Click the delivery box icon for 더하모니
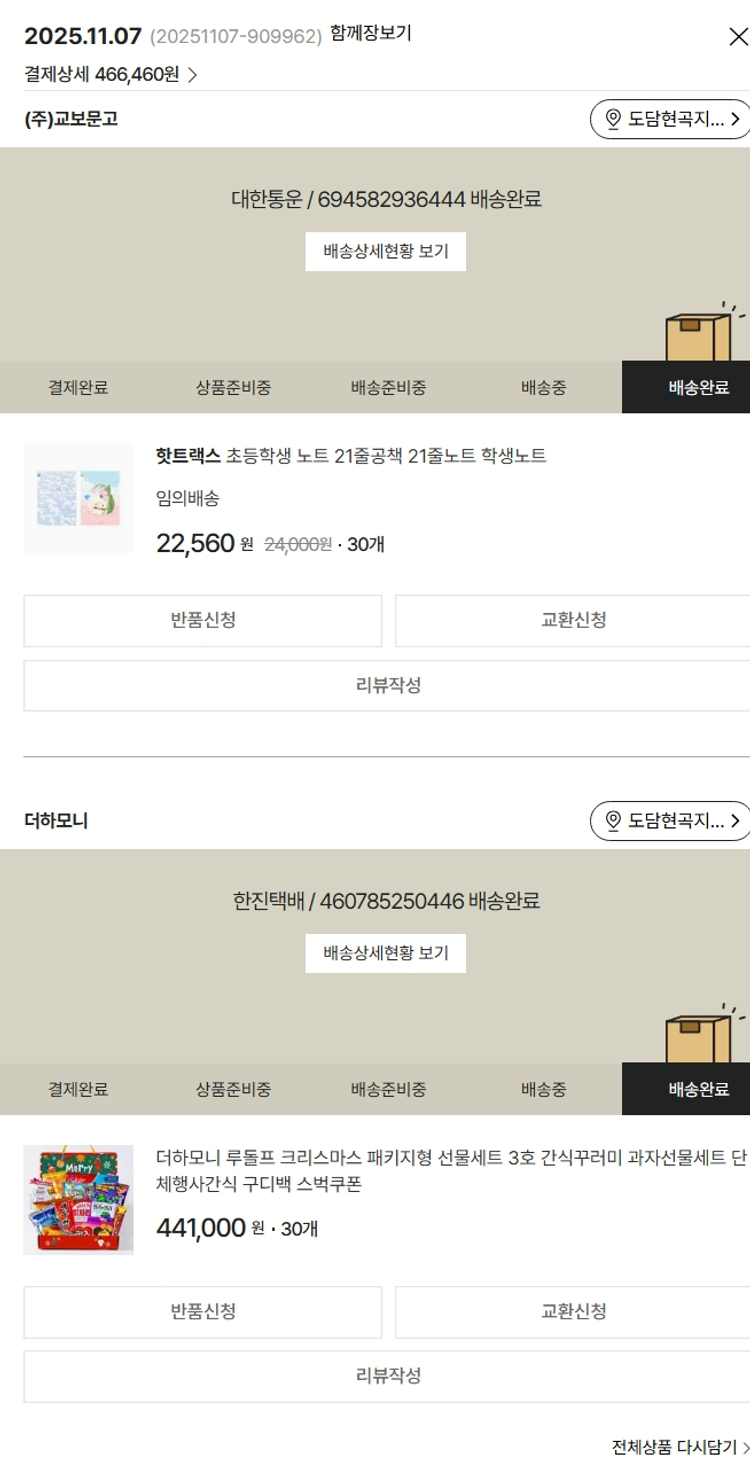750x1471 pixels. tap(699, 1037)
